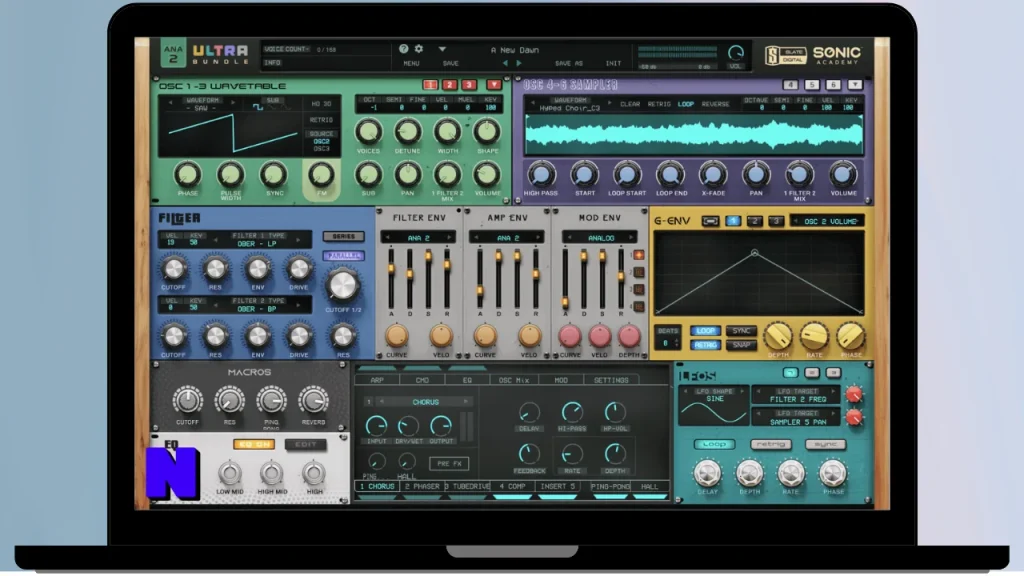Click the SAVE button
The image size is (1024, 576).
click(451, 63)
